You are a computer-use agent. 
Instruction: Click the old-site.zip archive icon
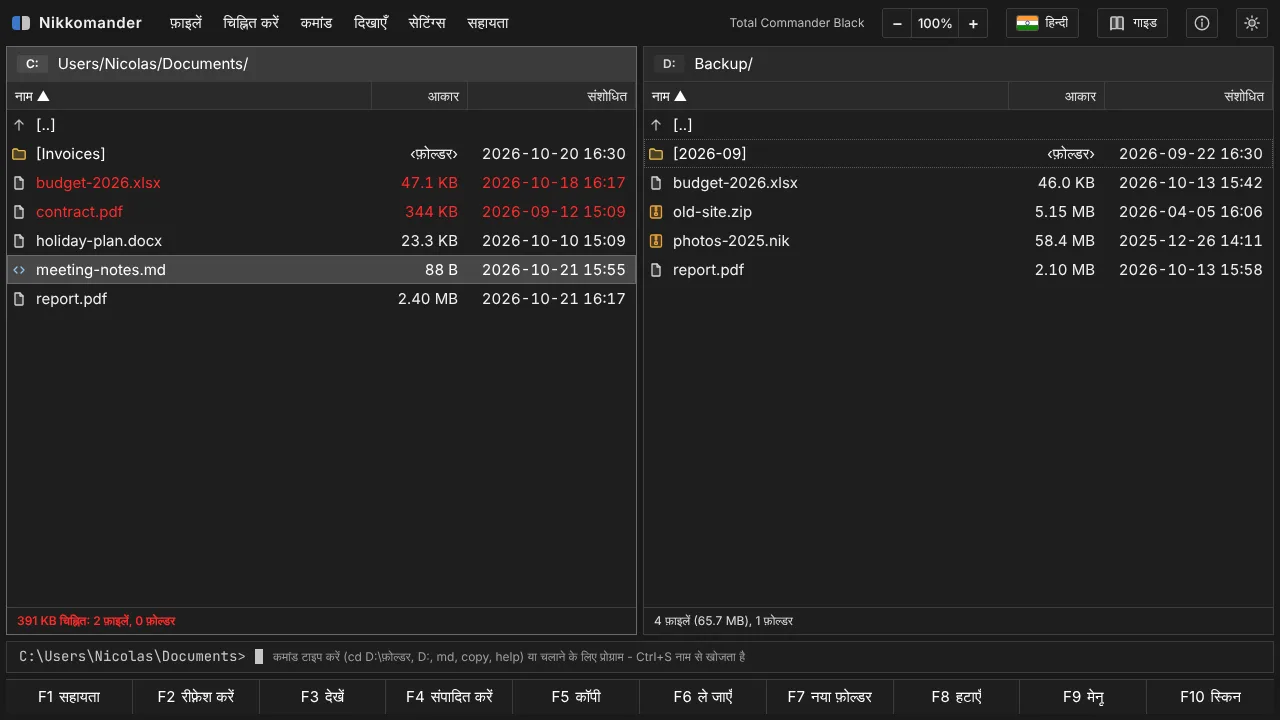656,212
